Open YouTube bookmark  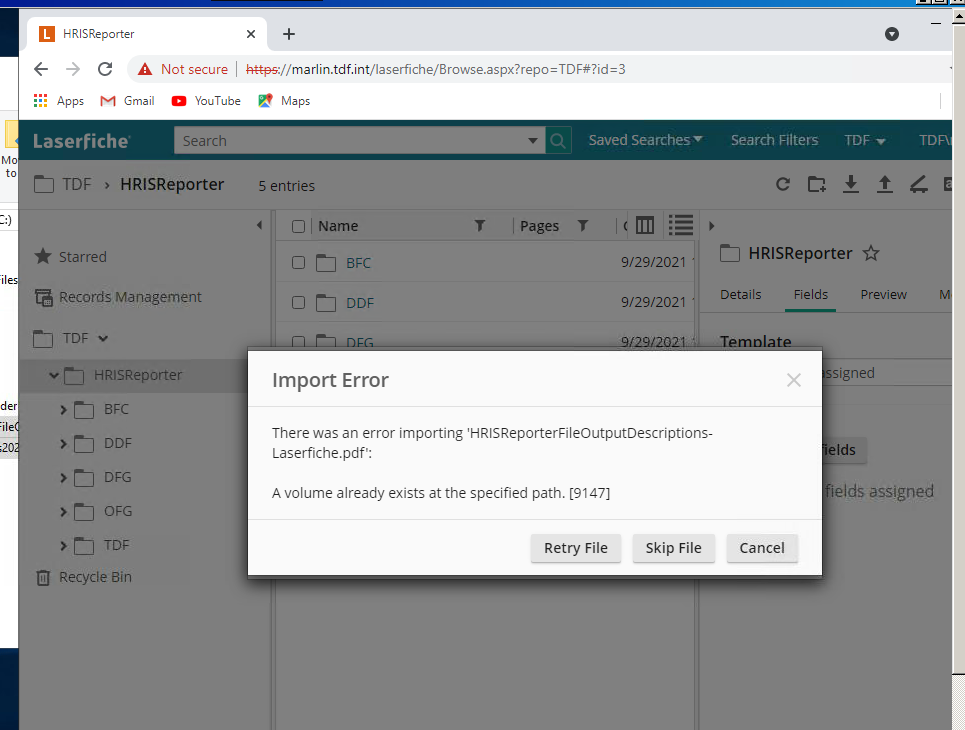point(206,101)
